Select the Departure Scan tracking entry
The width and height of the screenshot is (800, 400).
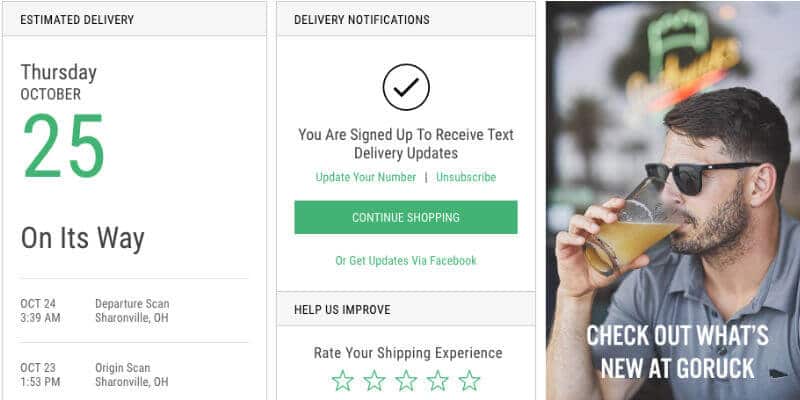pos(134,311)
